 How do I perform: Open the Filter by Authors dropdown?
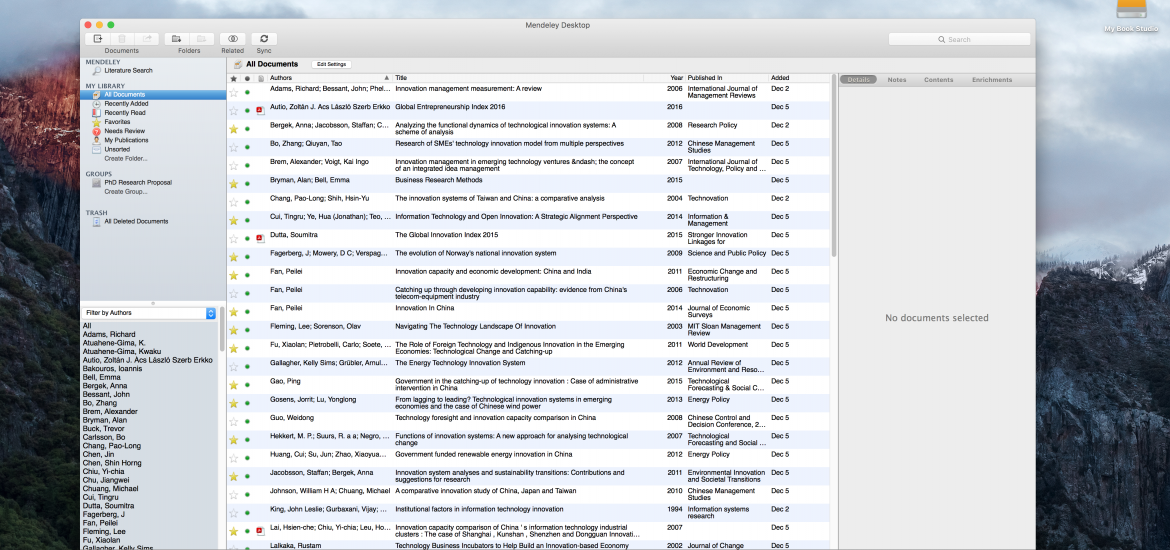pos(150,313)
